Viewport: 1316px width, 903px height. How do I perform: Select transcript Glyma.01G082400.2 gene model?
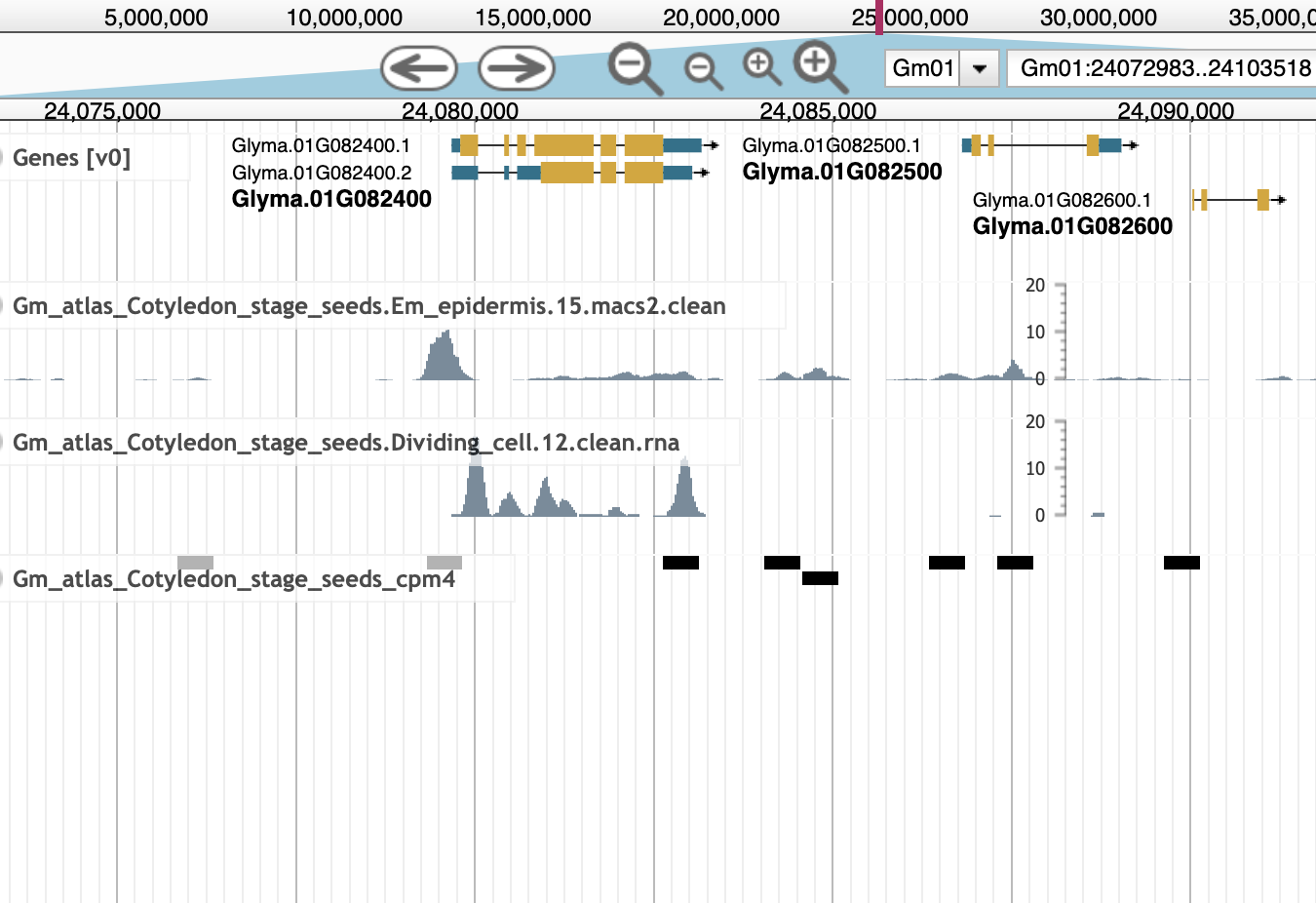580,173
